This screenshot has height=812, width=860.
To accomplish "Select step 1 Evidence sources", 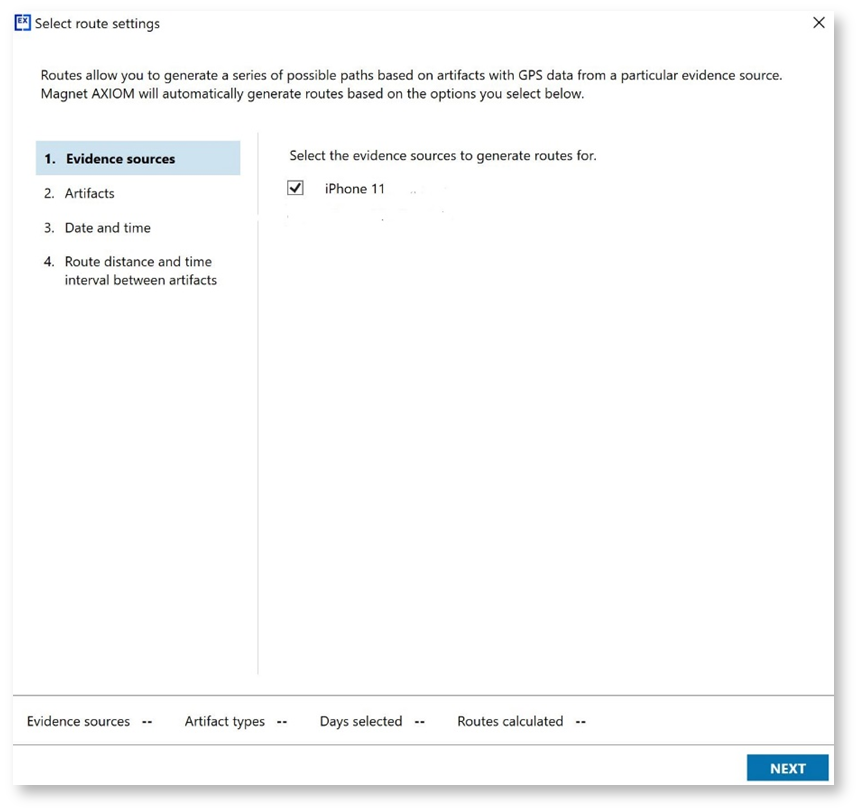I will 120,159.
